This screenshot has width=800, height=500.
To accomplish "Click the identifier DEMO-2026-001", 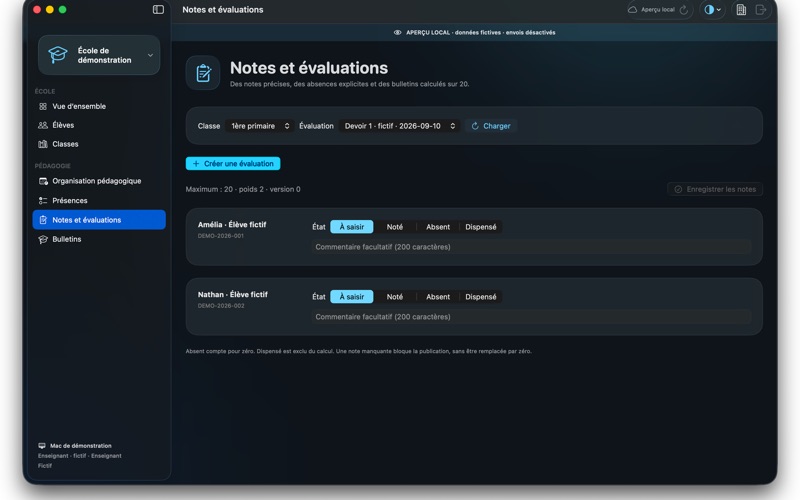I will (x=221, y=236).
